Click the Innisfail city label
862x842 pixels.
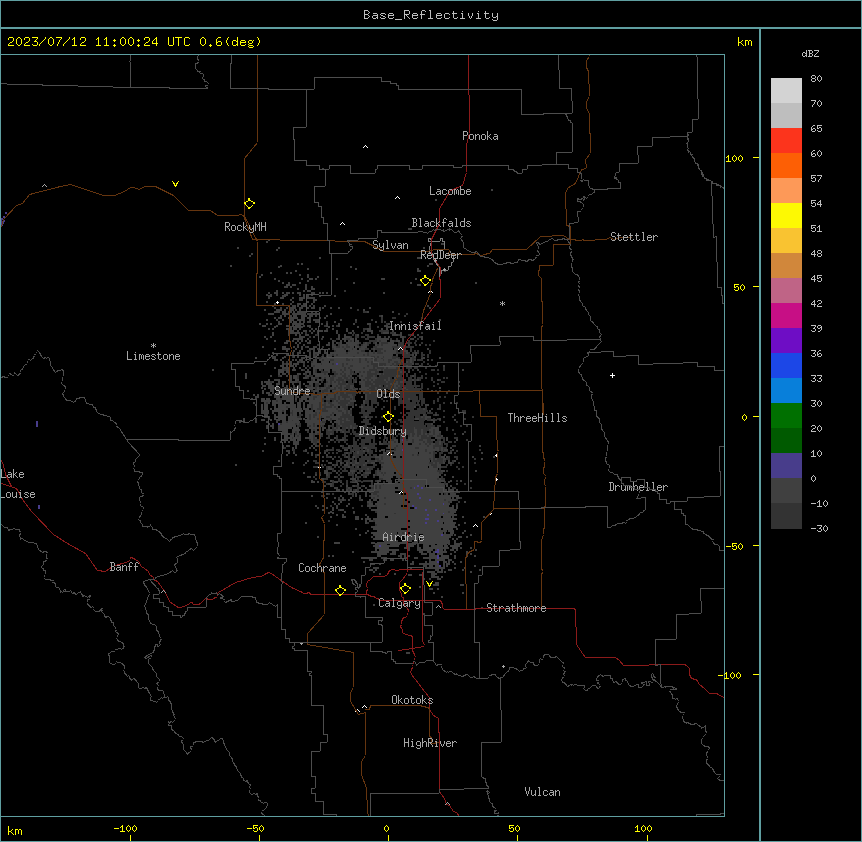pos(415,326)
